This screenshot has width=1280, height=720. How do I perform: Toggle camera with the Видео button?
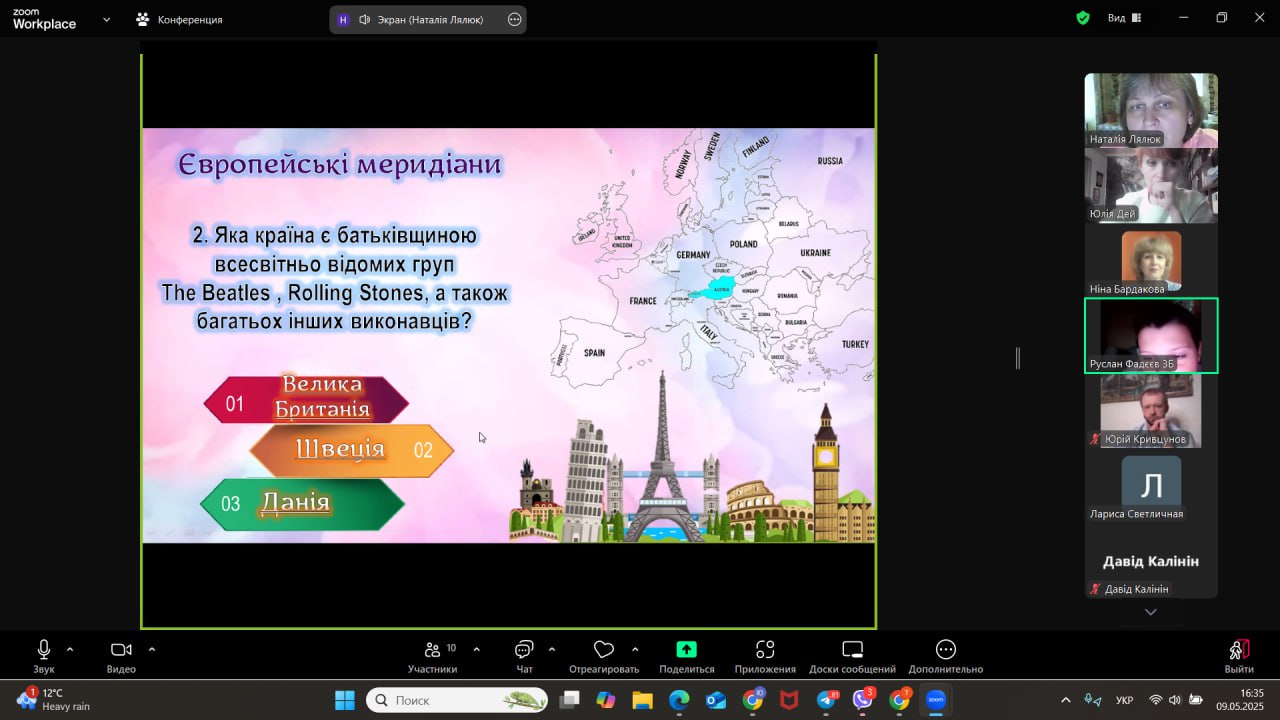121,656
